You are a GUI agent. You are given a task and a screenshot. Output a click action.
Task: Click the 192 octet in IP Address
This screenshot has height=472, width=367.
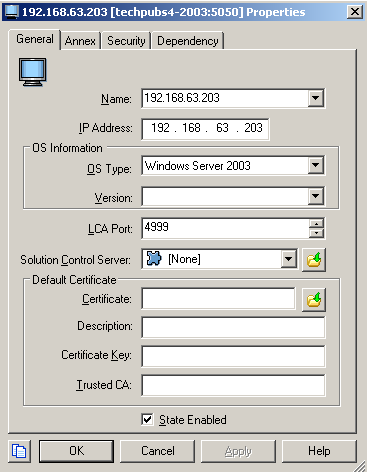[160, 128]
